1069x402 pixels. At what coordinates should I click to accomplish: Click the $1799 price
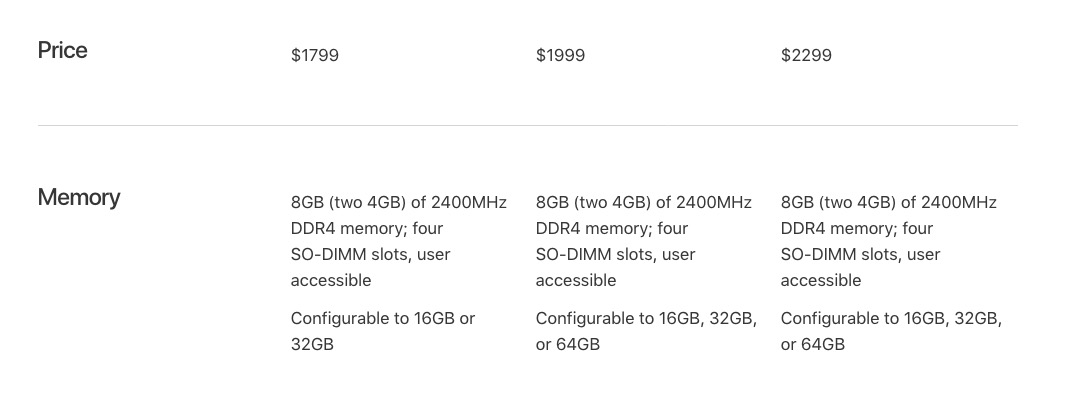coord(315,55)
